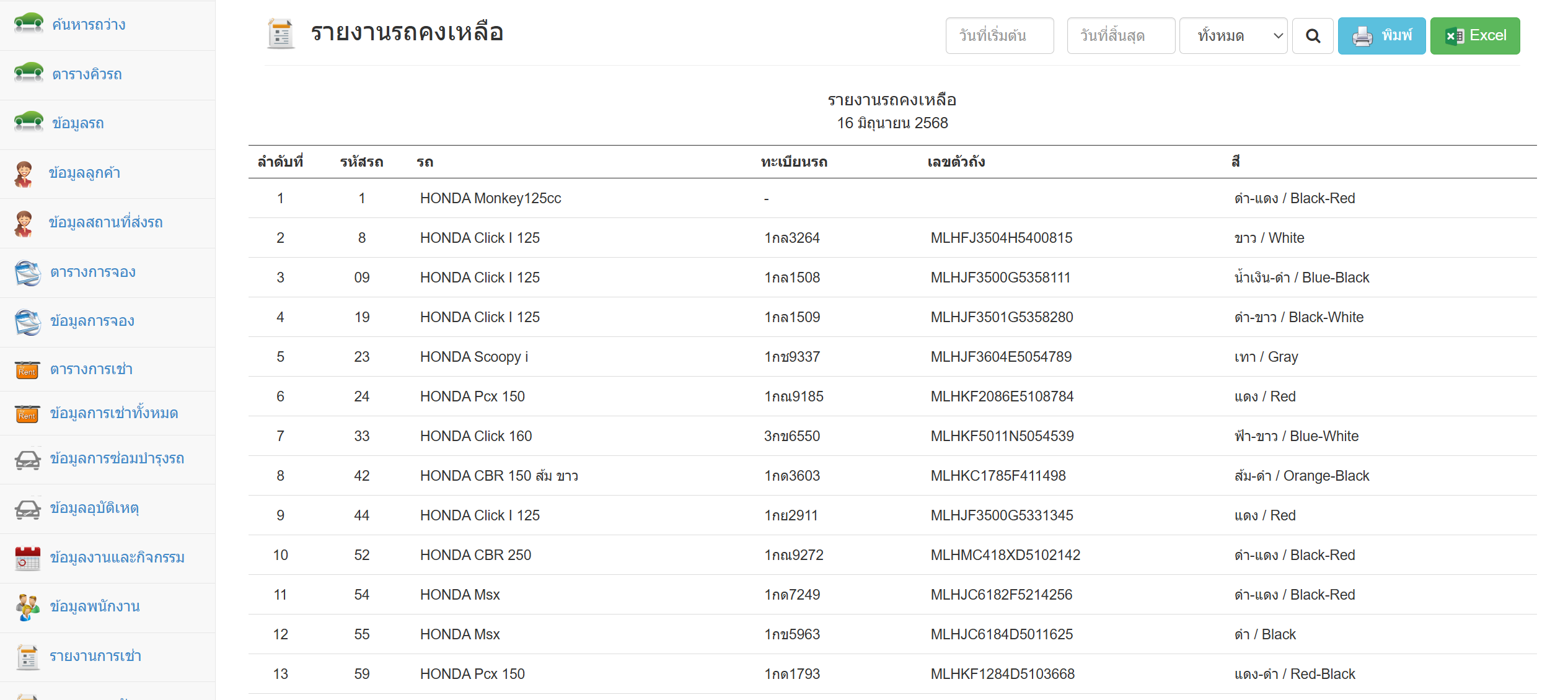Select ข้อมูลสถานที่ส่งรถ in sidebar

[x=105, y=222]
